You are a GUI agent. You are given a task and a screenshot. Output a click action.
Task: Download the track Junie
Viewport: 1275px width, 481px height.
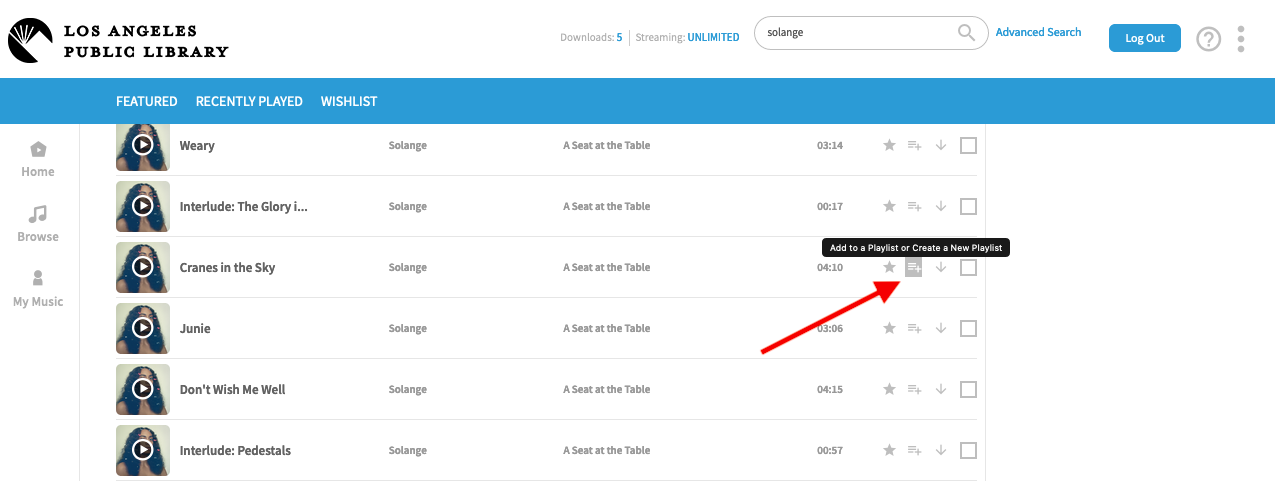click(x=940, y=329)
